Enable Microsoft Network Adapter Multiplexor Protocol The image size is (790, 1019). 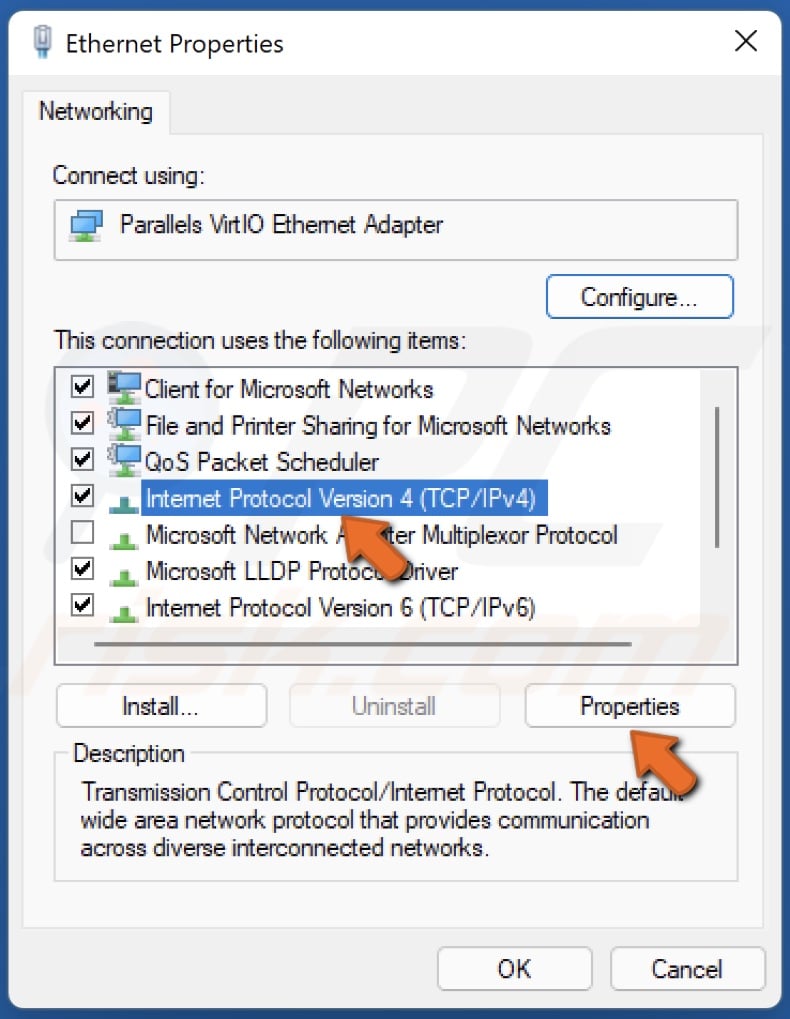click(x=81, y=533)
